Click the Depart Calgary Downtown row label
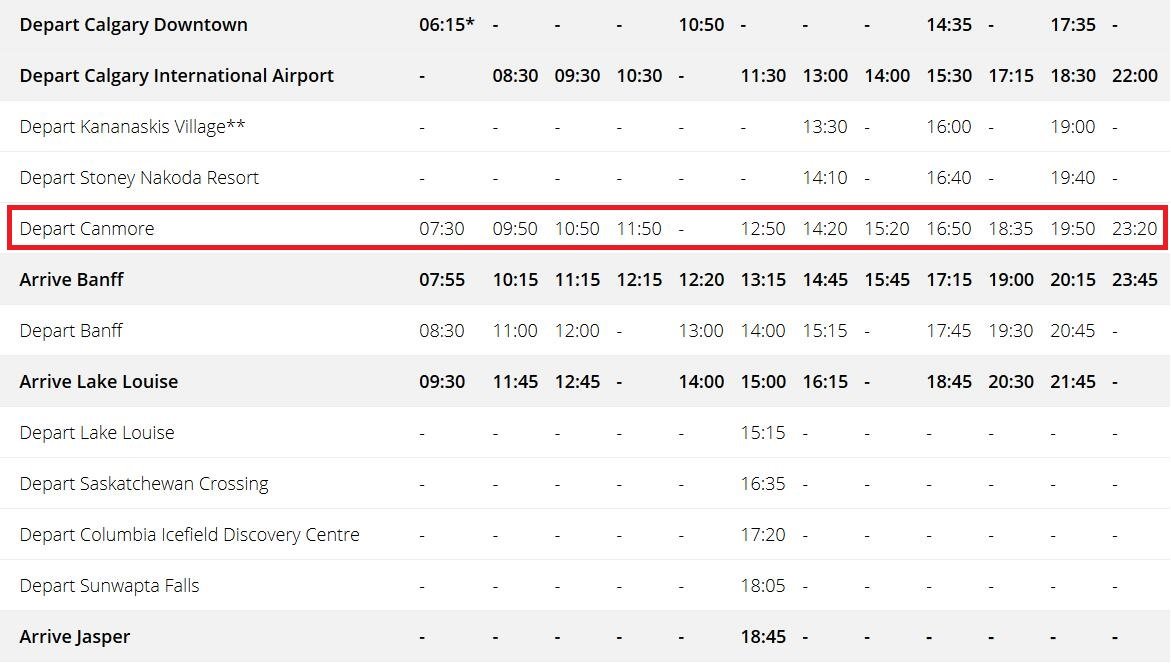Image resolution: width=1171 pixels, height=664 pixels. click(133, 25)
